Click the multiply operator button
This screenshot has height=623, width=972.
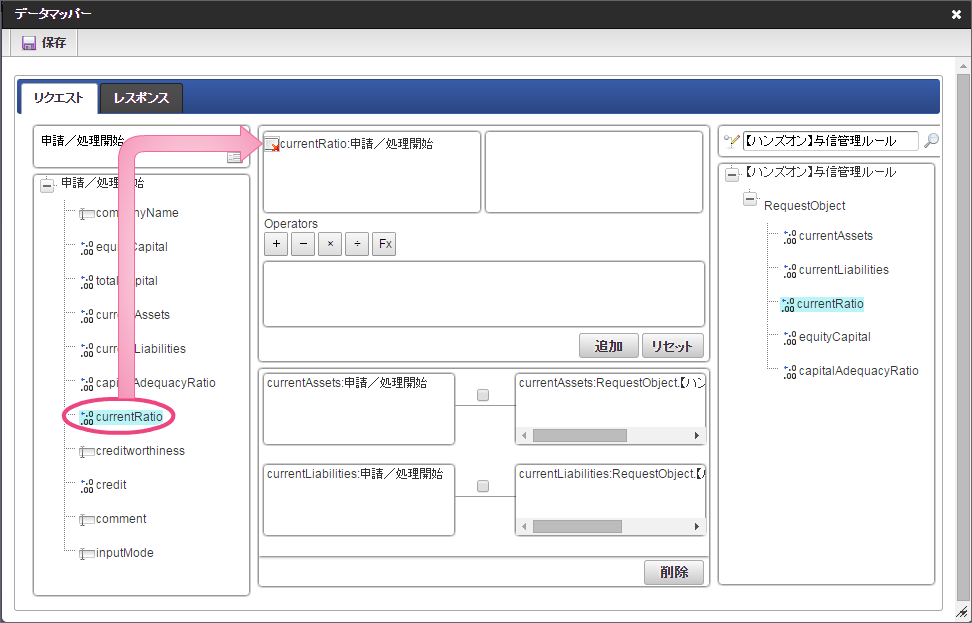point(330,244)
